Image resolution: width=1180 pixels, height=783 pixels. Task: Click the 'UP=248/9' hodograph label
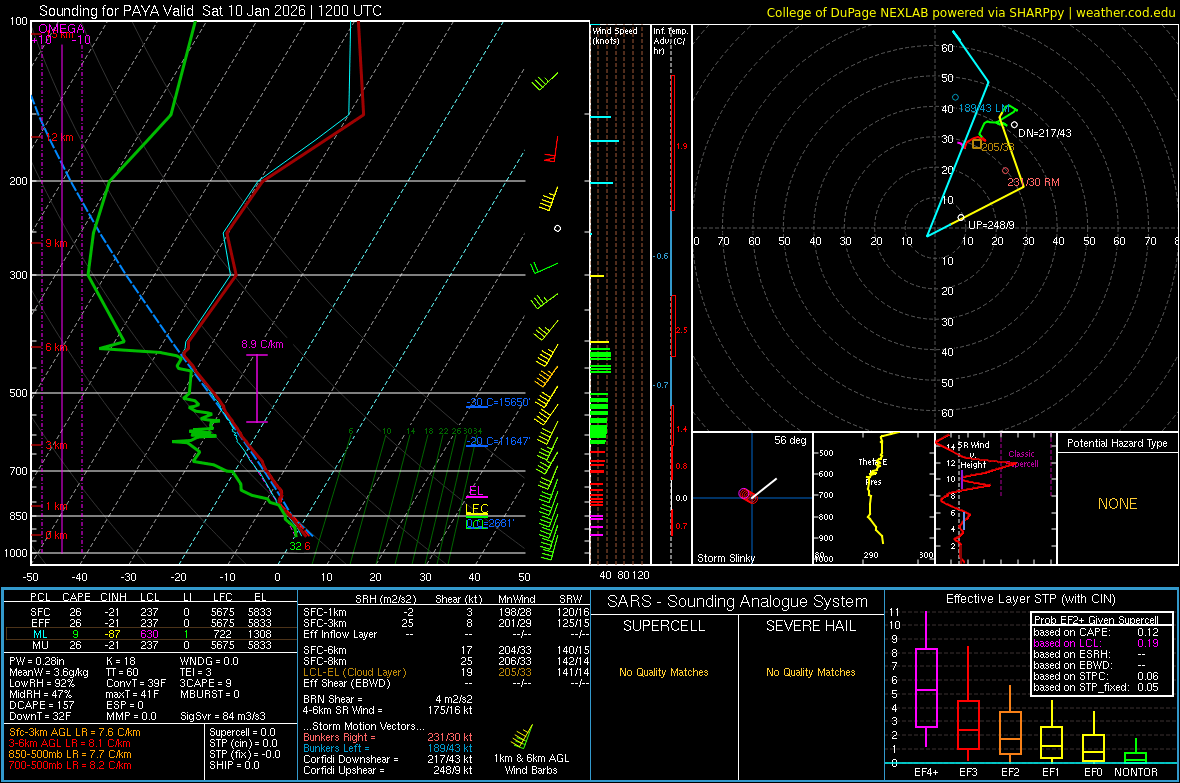click(x=990, y=225)
